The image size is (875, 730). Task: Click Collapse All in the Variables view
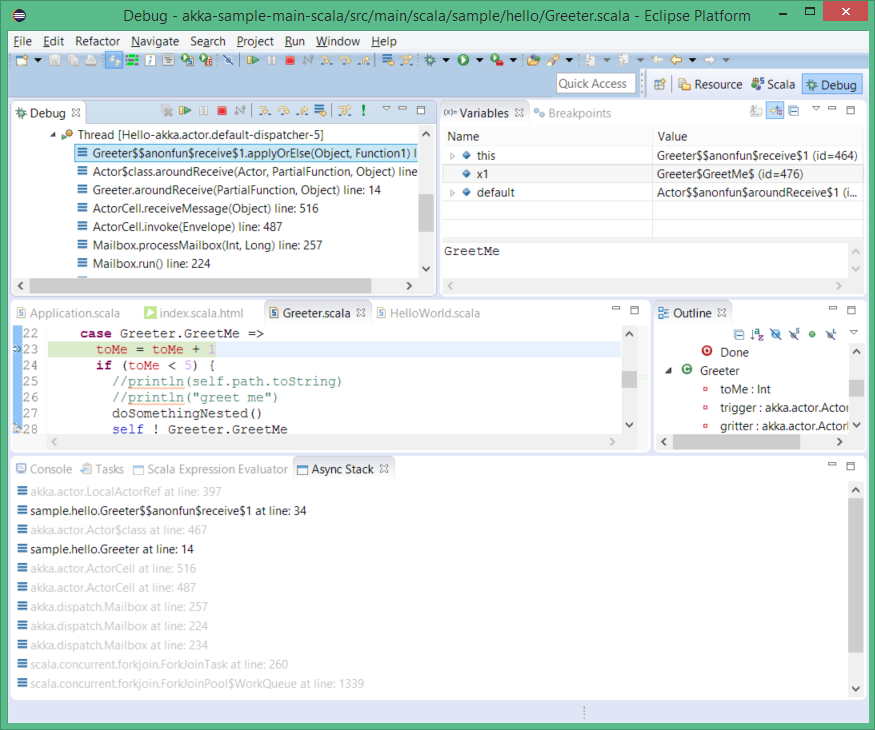tap(793, 111)
